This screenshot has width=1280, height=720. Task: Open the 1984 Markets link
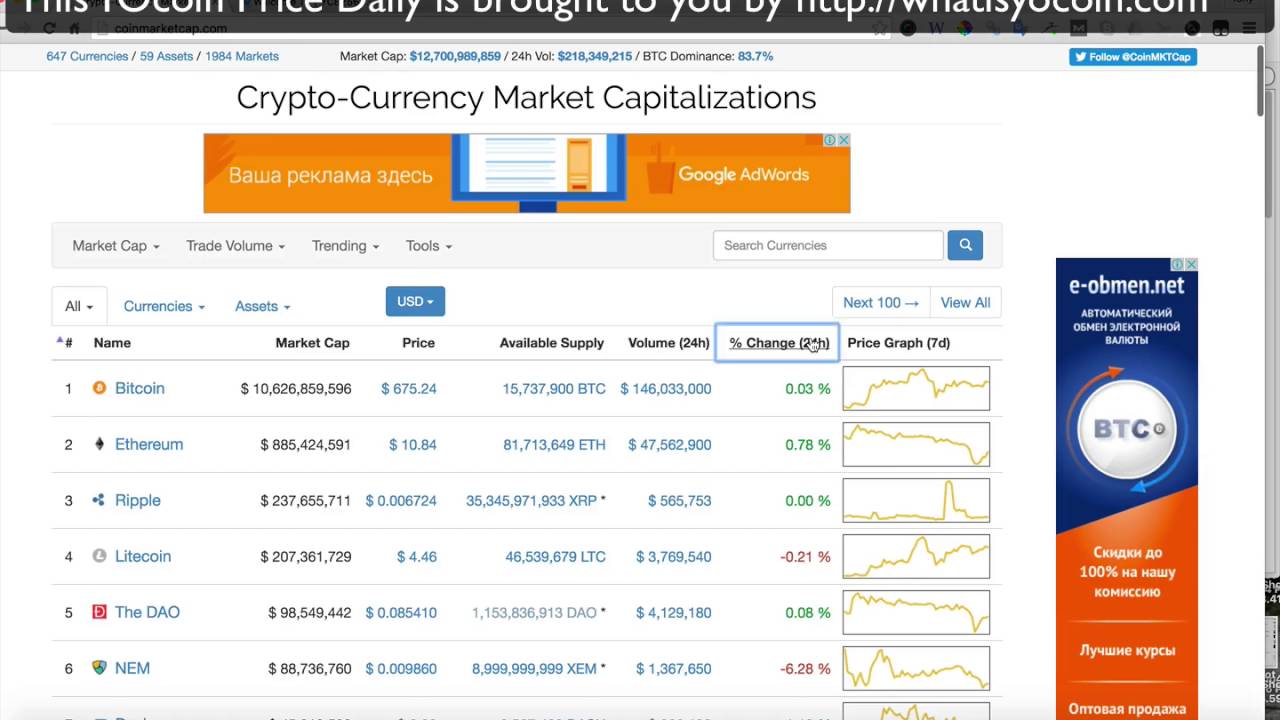[242, 57]
